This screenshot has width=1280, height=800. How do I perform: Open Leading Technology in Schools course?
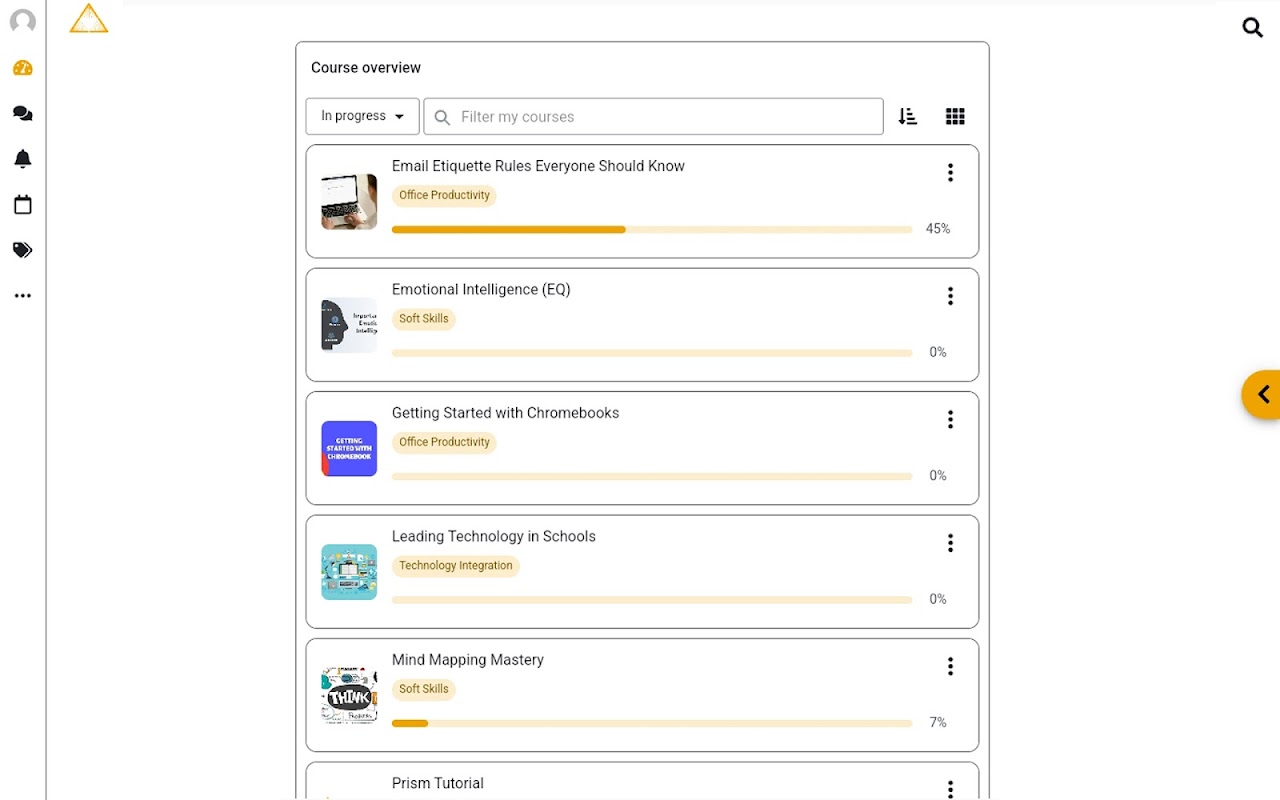click(x=493, y=537)
